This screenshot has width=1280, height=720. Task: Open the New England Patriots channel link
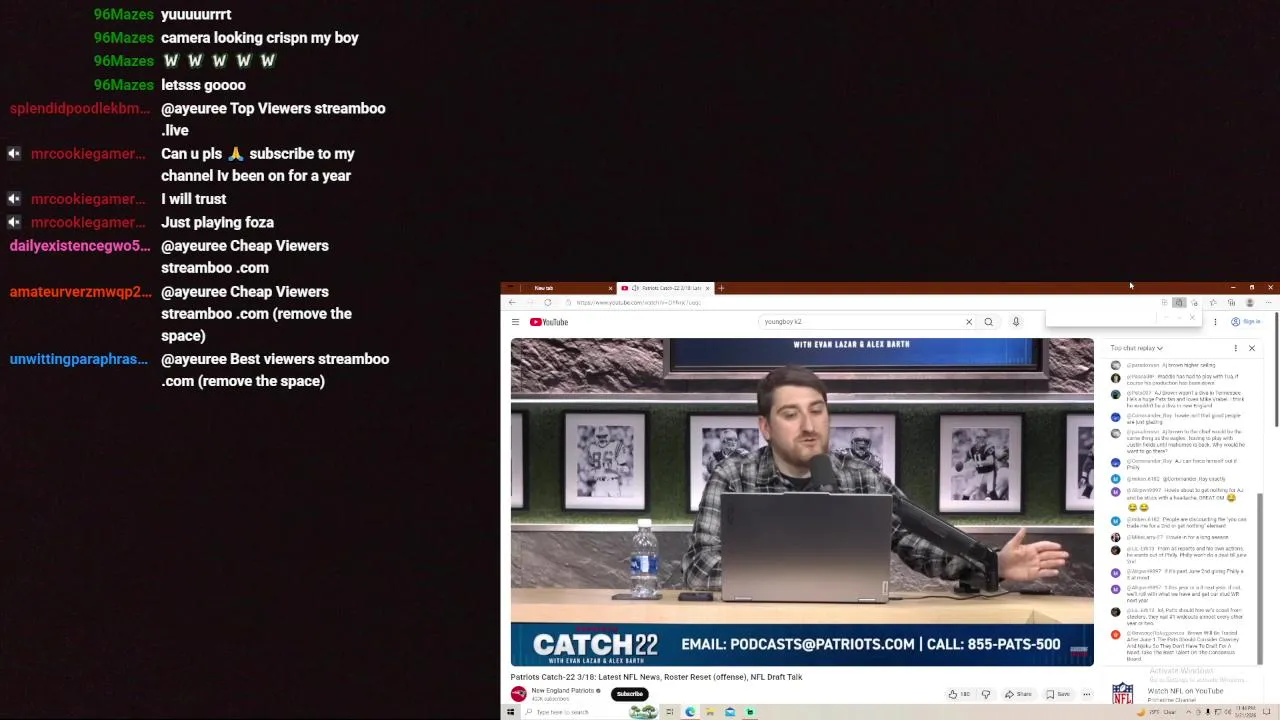(562, 690)
